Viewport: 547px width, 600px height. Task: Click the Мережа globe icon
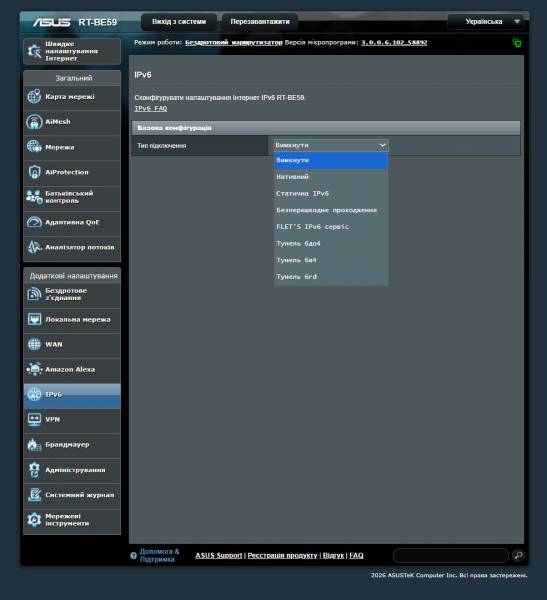tap(34, 147)
